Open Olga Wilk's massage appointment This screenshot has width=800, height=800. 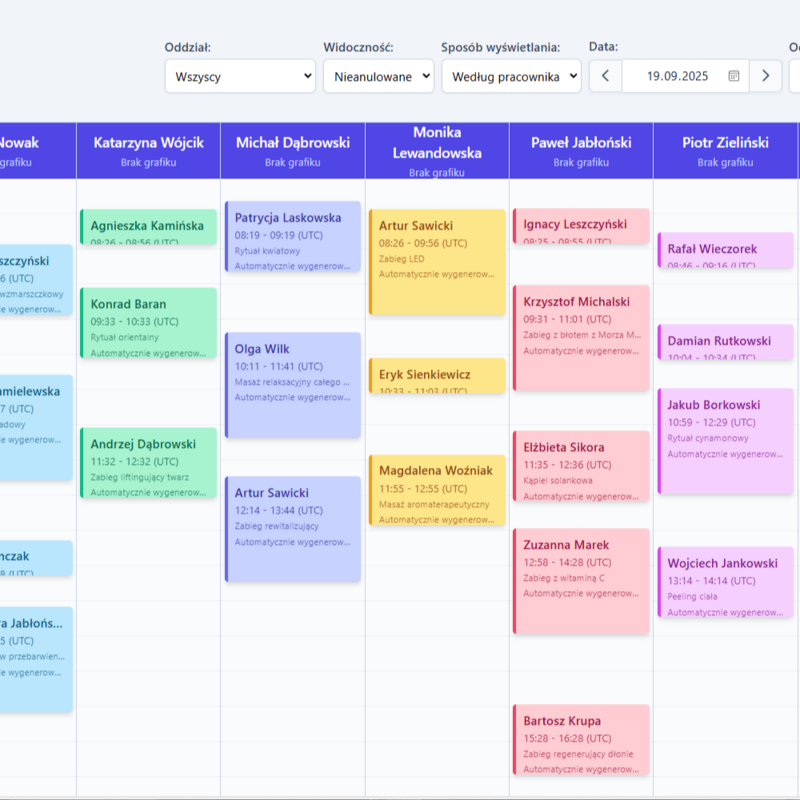(x=292, y=385)
